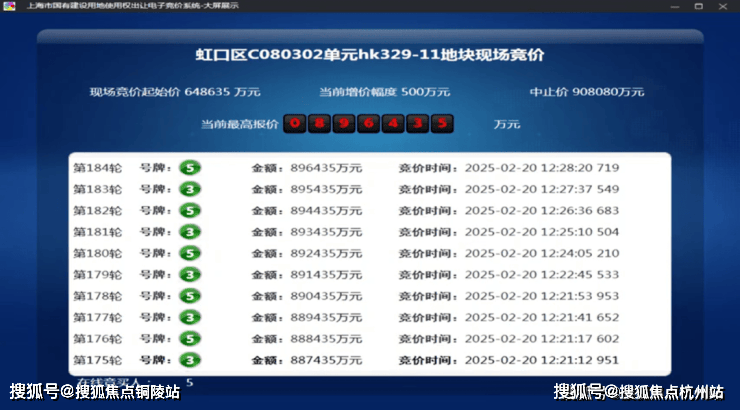
Task: Click the 第179轮 round label
Action: click(97, 275)
